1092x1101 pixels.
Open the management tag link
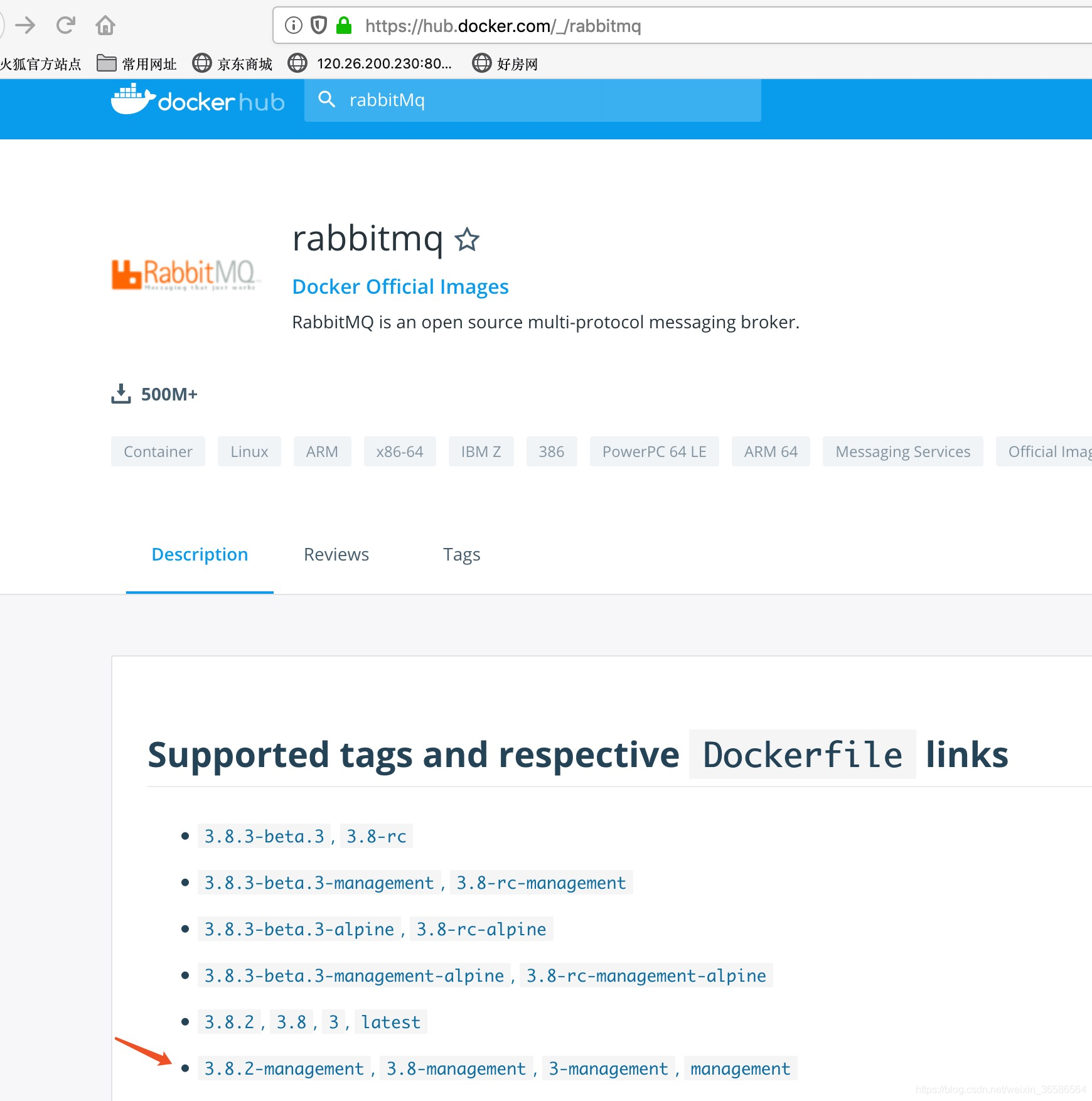point(741,1068)
